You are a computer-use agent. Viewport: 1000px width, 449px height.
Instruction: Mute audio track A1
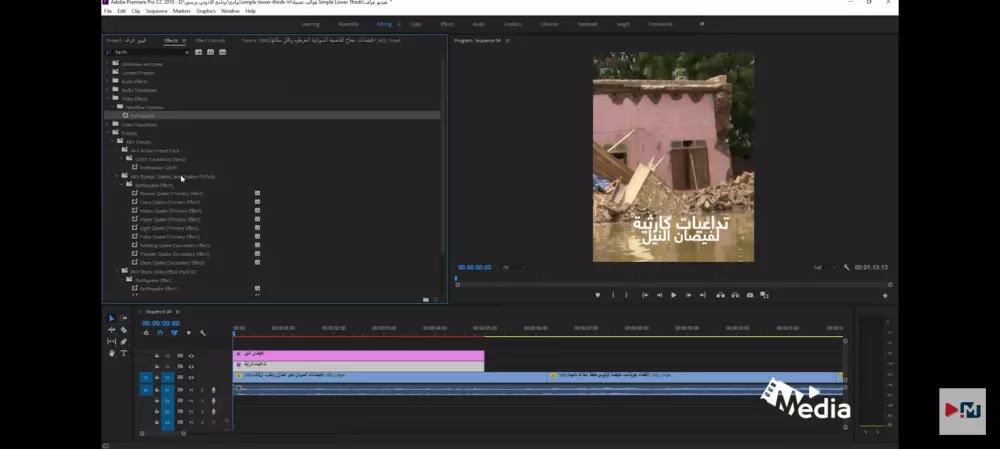(191, 390)
